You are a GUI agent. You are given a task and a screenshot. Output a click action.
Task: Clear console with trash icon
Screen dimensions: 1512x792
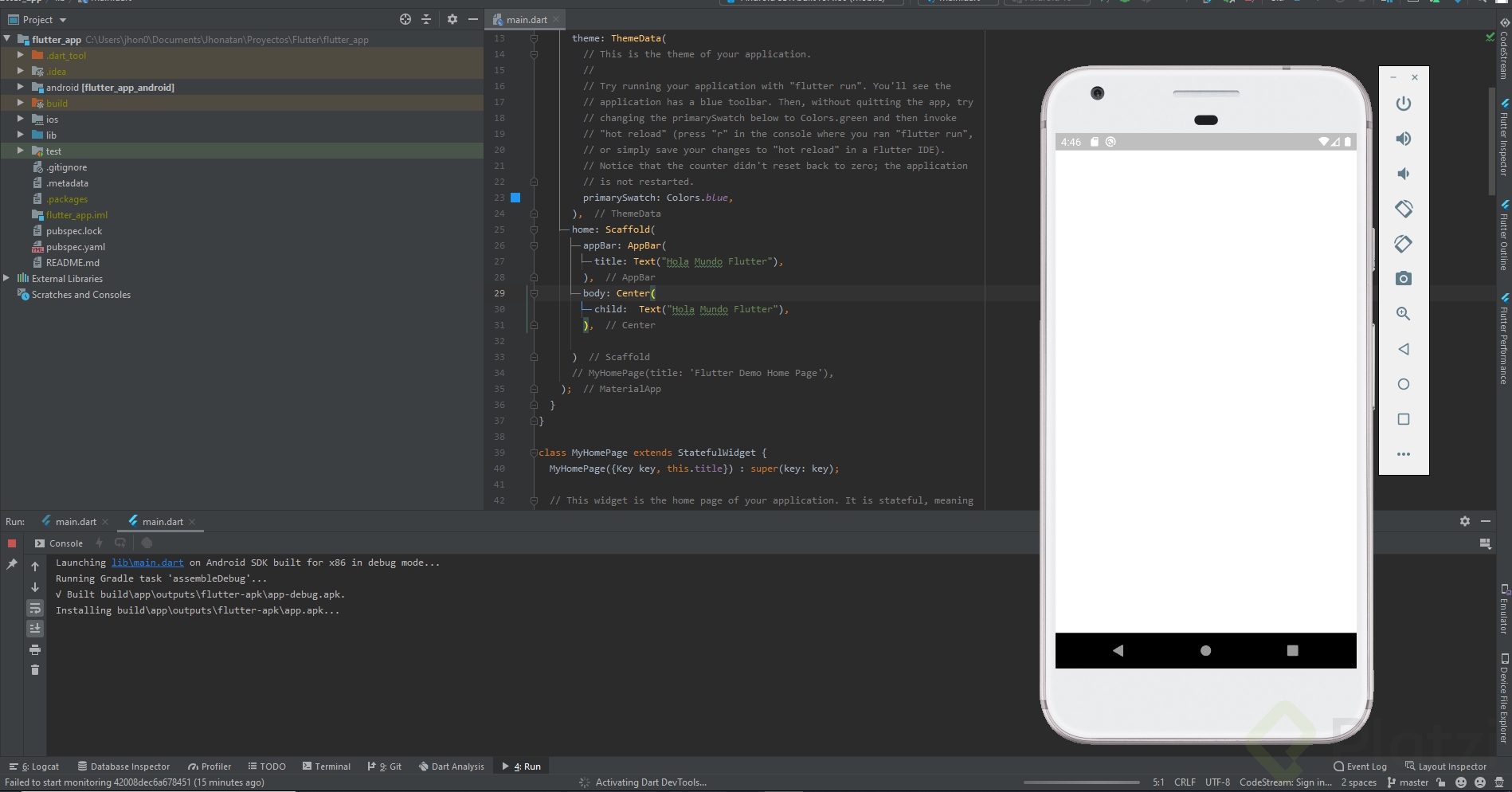[x=35, y=670]
